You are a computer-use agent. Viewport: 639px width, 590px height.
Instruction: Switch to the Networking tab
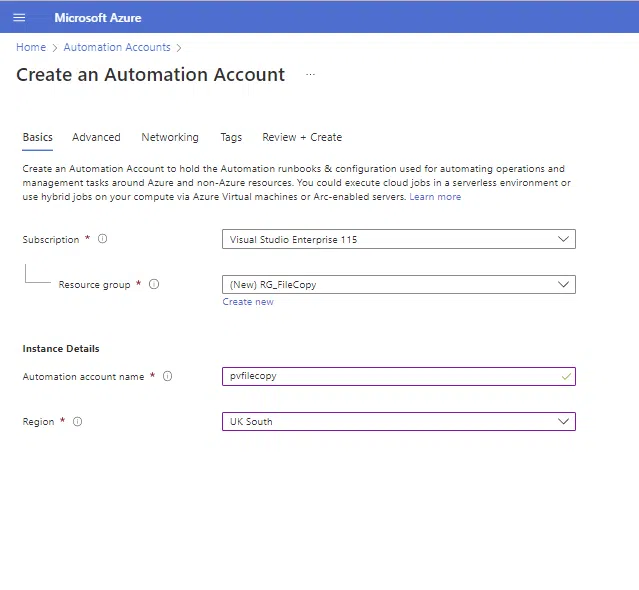[x=170, y=137]
